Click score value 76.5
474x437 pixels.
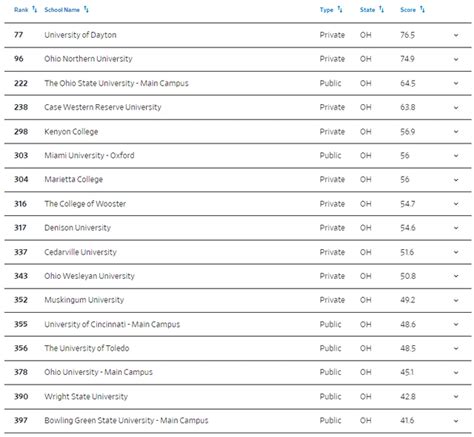(x=407, y=35)
